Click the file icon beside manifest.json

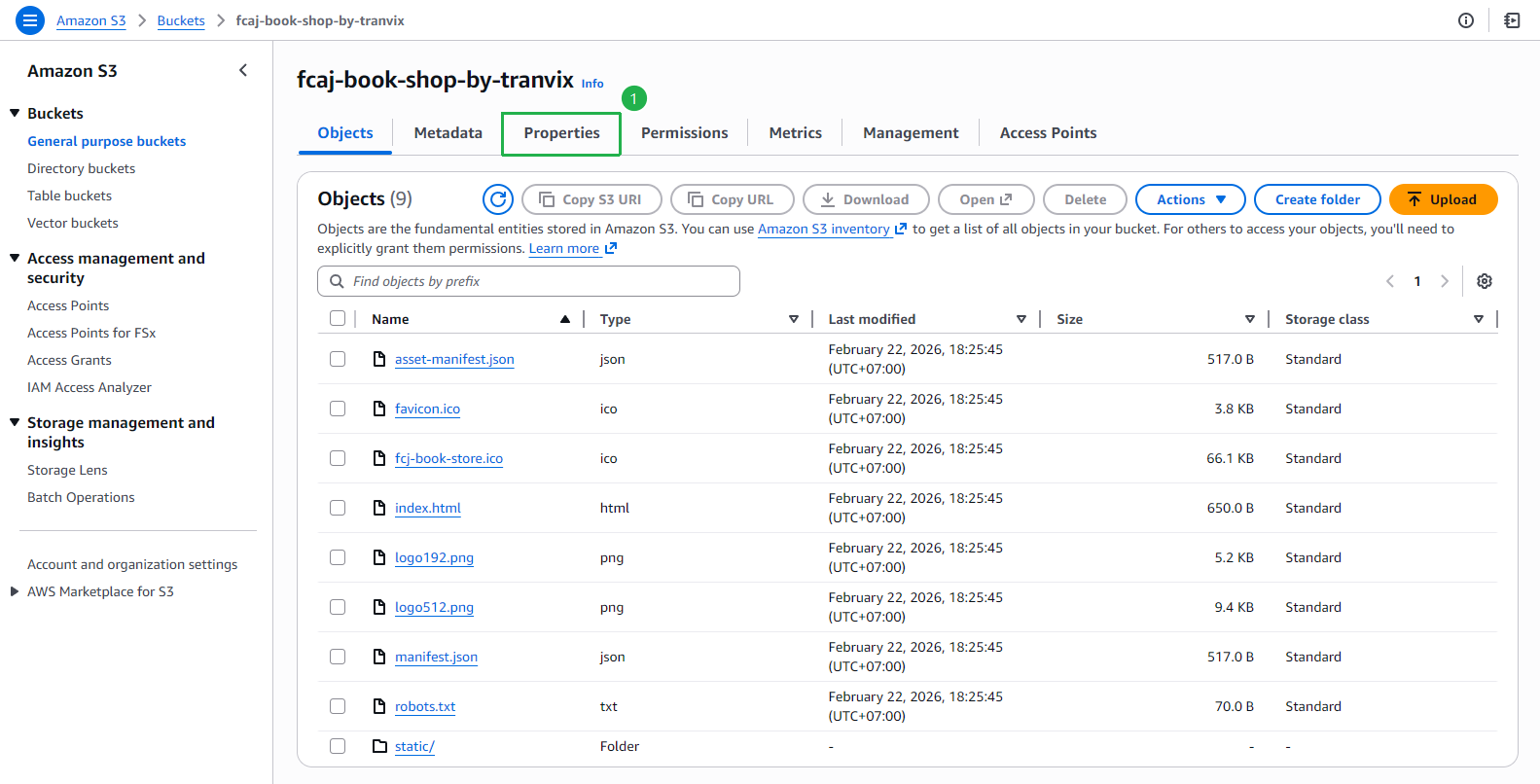point(379,657)
